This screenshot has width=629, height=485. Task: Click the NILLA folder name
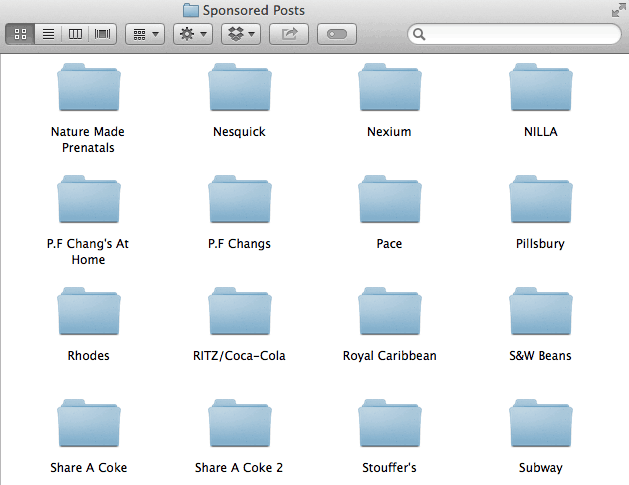(x=541, y=132)
